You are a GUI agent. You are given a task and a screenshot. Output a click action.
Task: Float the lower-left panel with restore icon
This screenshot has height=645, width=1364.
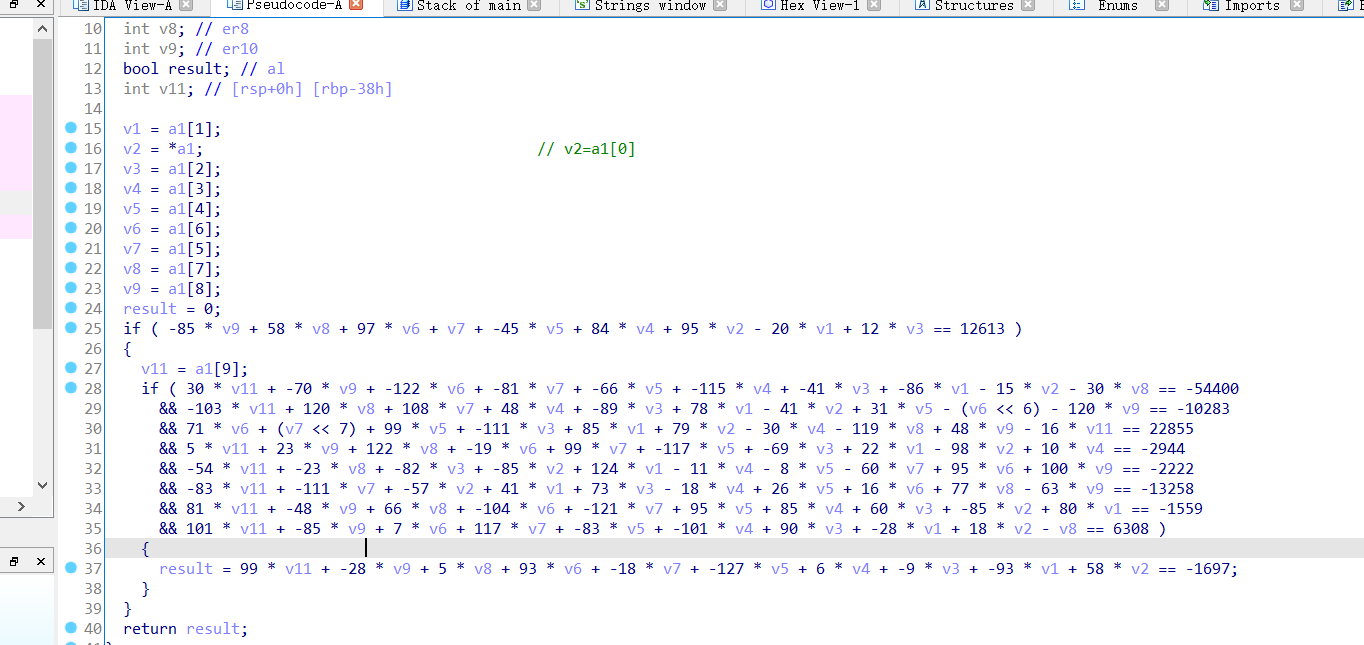click(x=15, y=562)
